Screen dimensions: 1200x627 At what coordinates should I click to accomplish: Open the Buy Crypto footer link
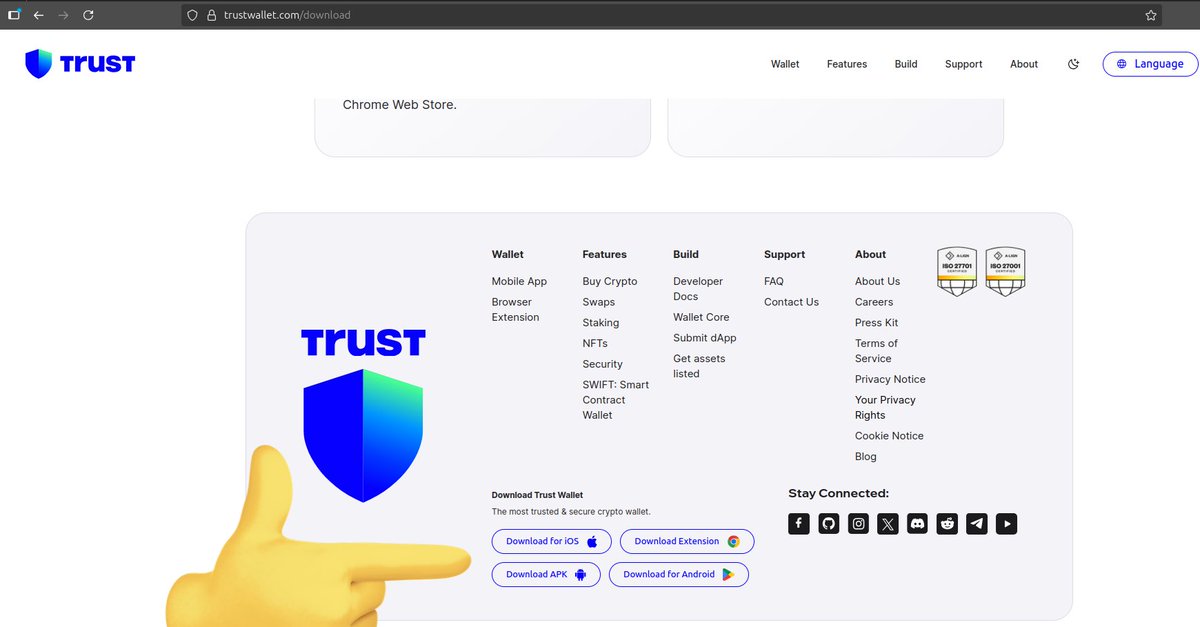(610, 281)
